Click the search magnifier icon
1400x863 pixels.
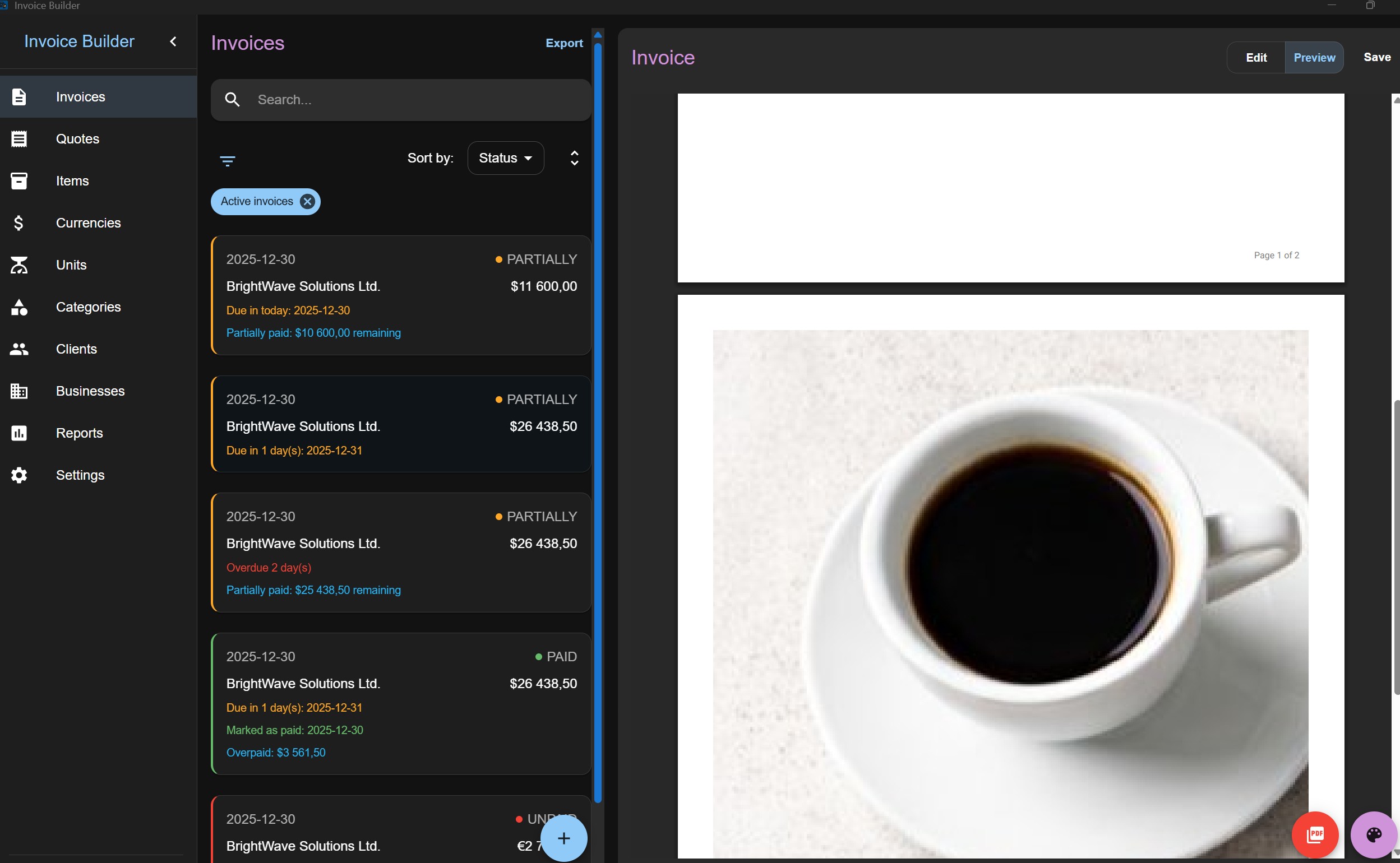click(232, 100)
